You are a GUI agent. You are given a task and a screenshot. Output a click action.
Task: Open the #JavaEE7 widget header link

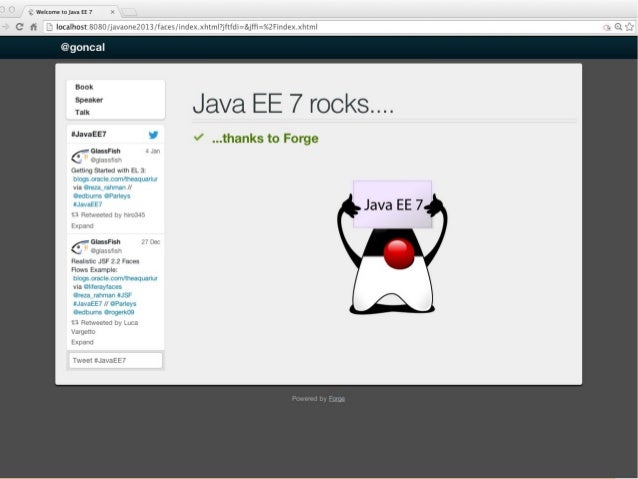[x=89, y=134]
